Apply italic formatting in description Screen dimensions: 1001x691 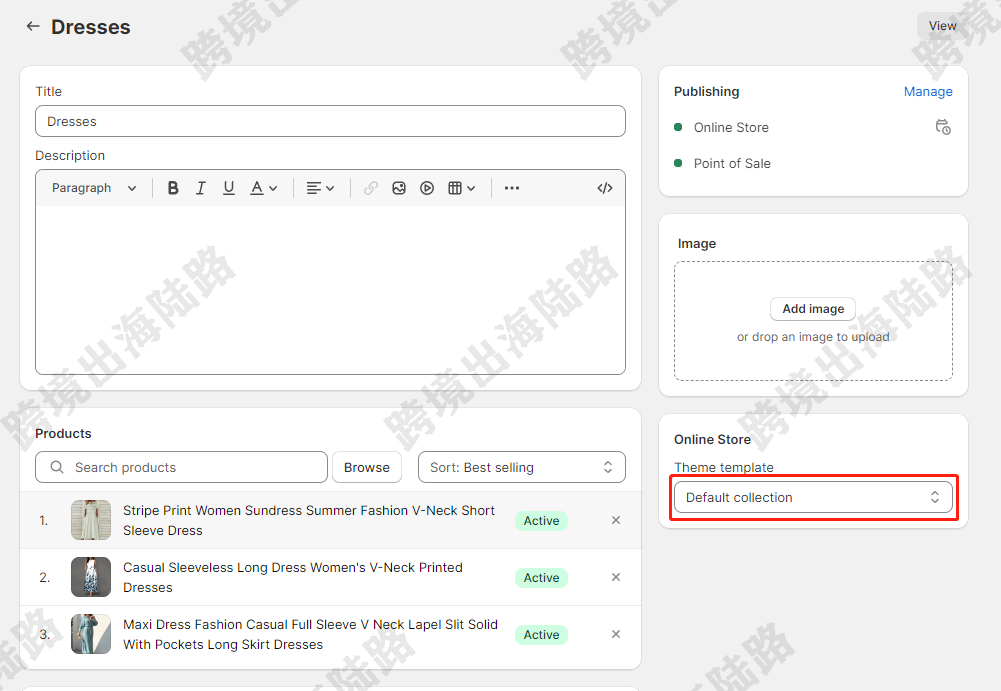pos(201,188)
